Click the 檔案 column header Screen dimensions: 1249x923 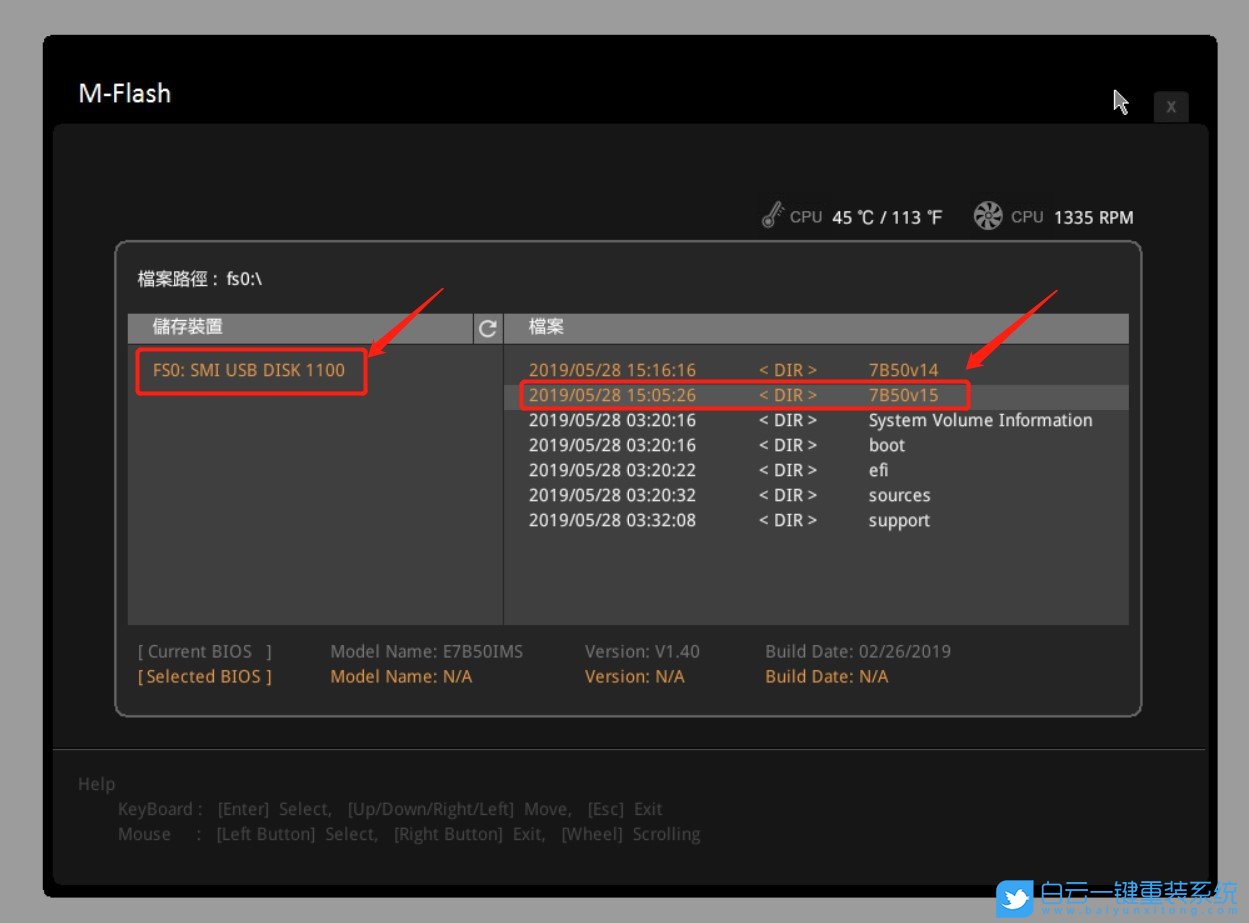pyautogui.click(x=547, y=328)
